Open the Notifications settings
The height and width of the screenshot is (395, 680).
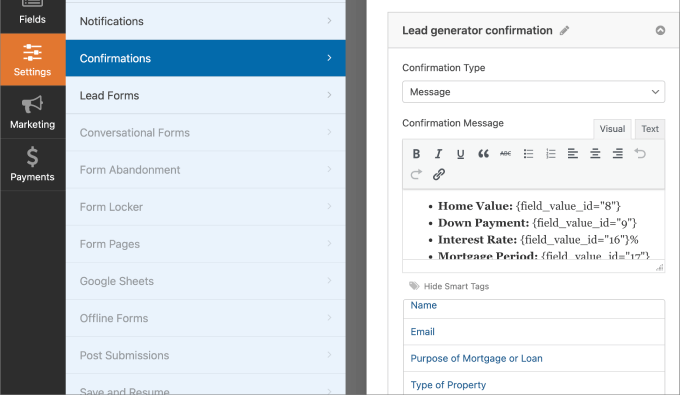click(x=206, y=21)
